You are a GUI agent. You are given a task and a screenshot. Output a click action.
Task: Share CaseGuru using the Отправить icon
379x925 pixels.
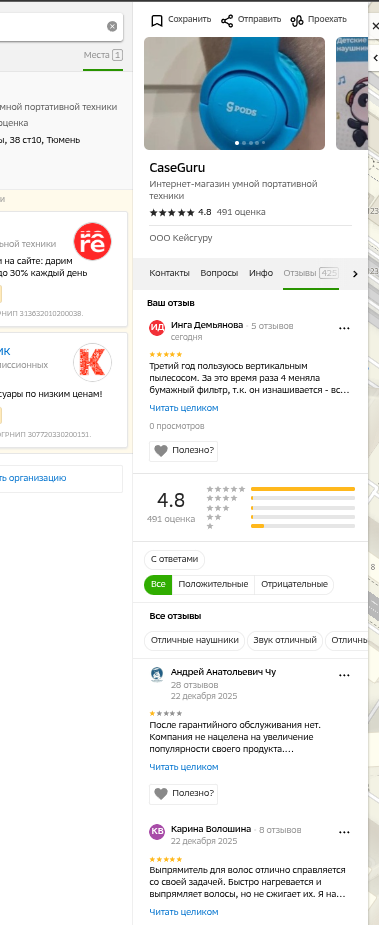point(227,21)
